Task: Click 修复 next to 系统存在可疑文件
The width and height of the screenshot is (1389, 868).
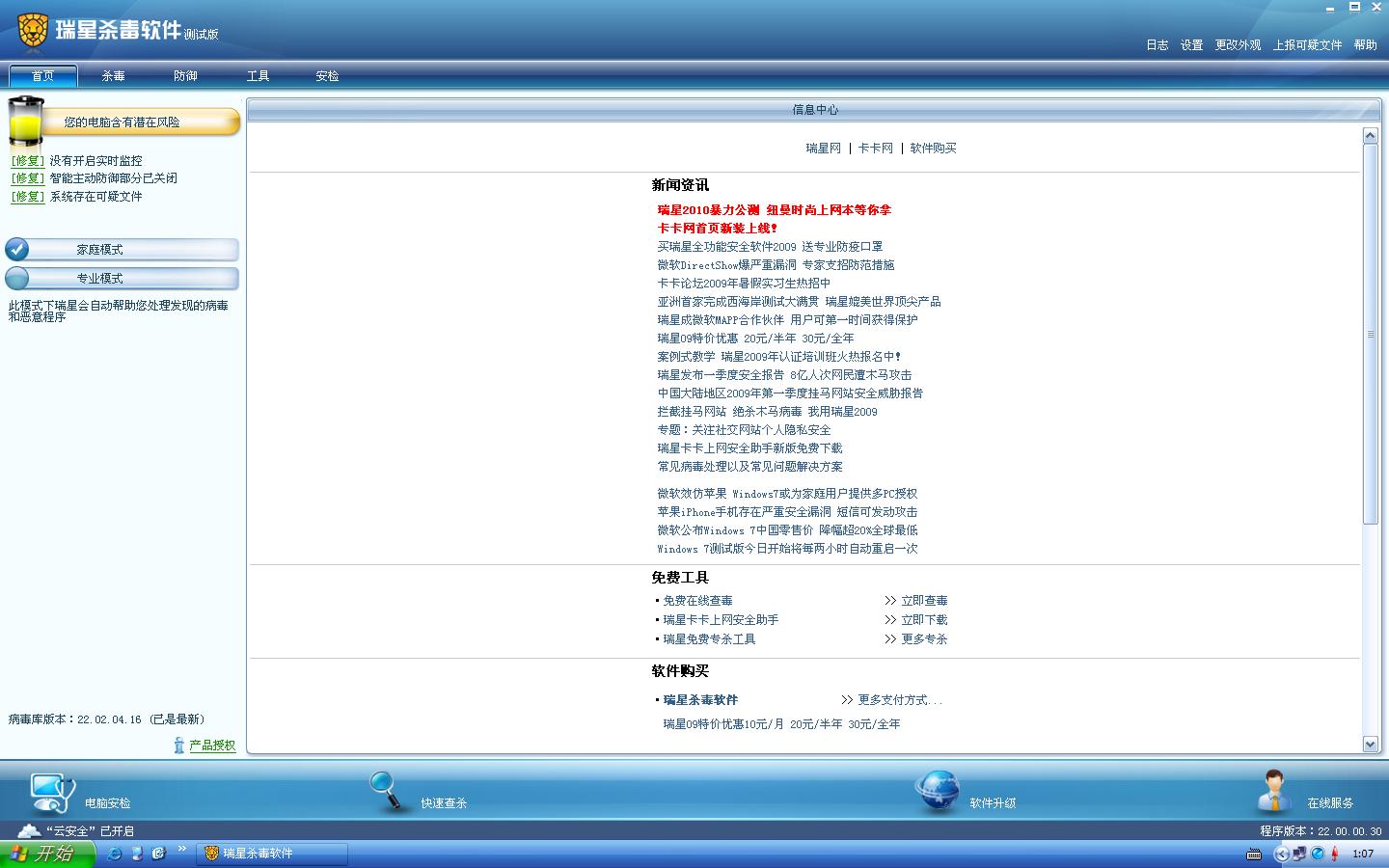Action: pos(27,197)
